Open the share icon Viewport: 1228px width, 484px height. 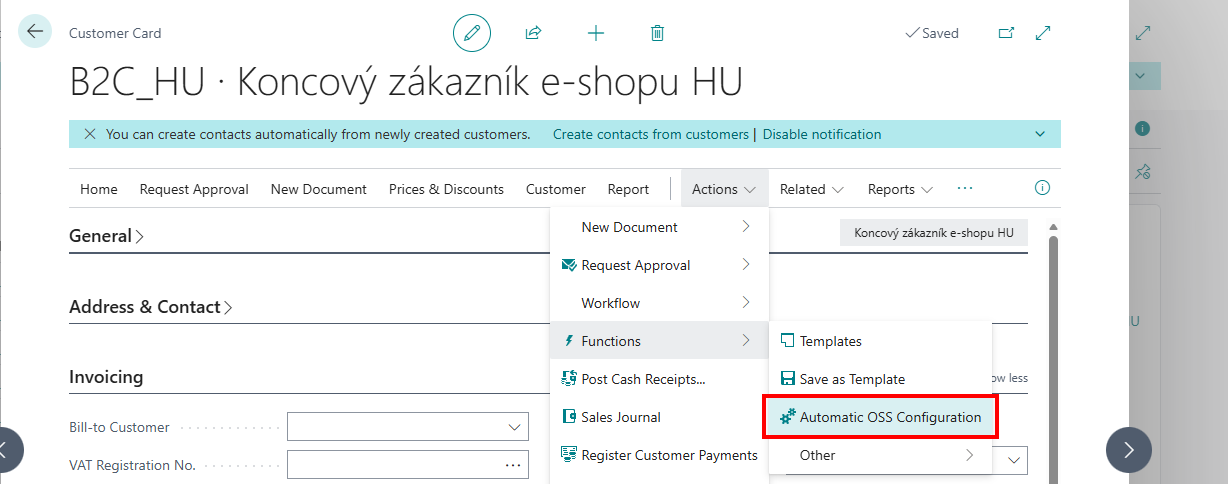(x=533, y=33)
